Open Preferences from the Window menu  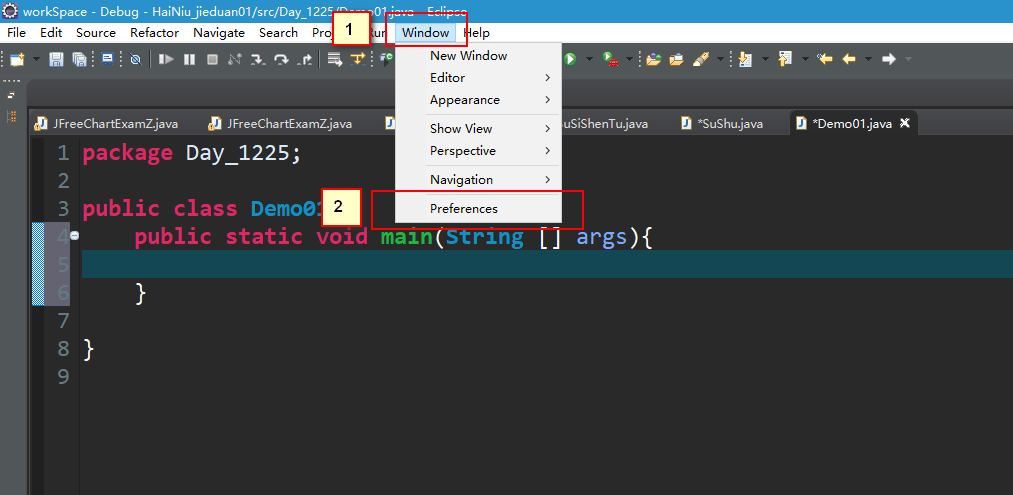[479, 209]
